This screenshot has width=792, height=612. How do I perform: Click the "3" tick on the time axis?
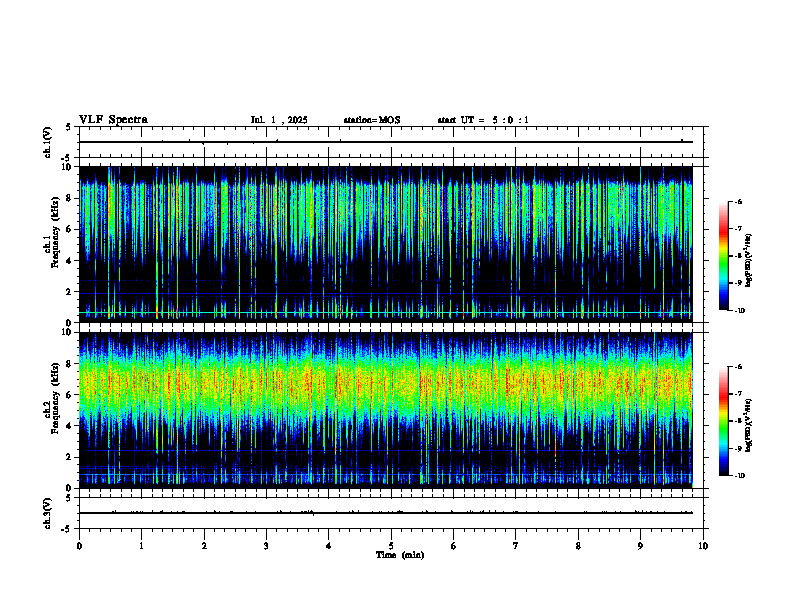(x=266, y=546)
